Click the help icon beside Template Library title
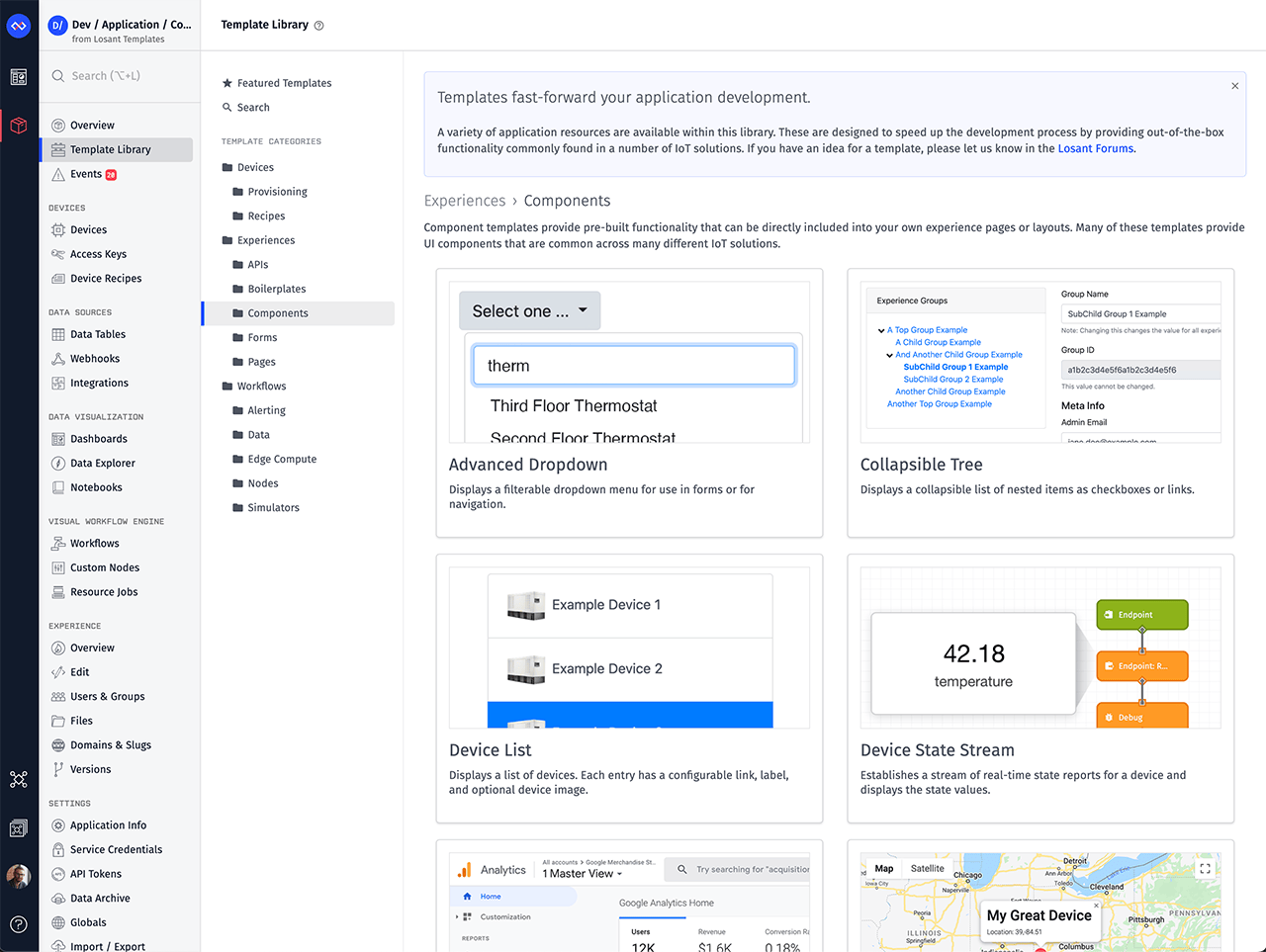The width and height of the screenshot is (1266, 952). (316, 24)
